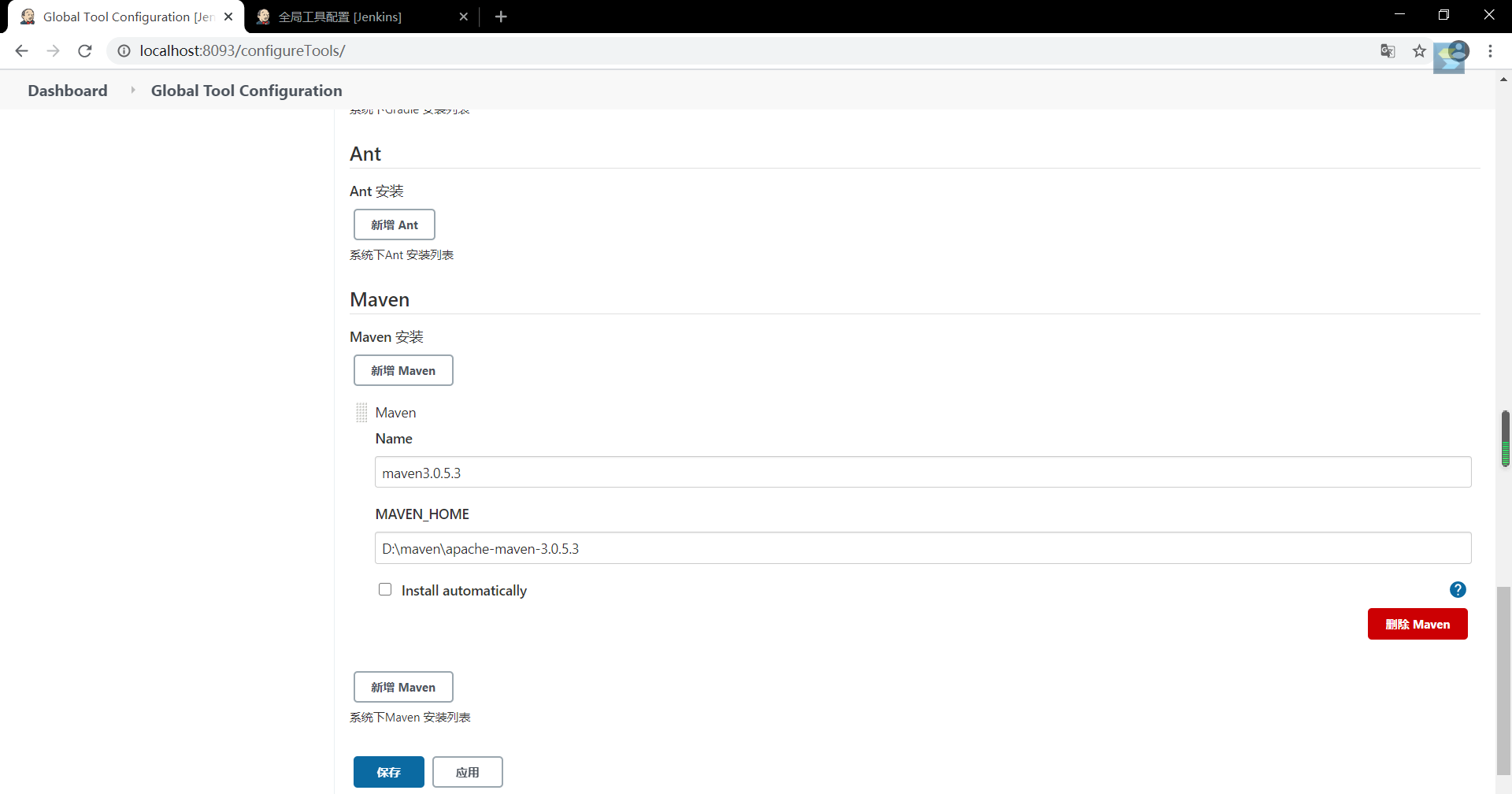Open the Chrome profile avatar
This screenshot has height=794, width=1512.
[1458, 50]
